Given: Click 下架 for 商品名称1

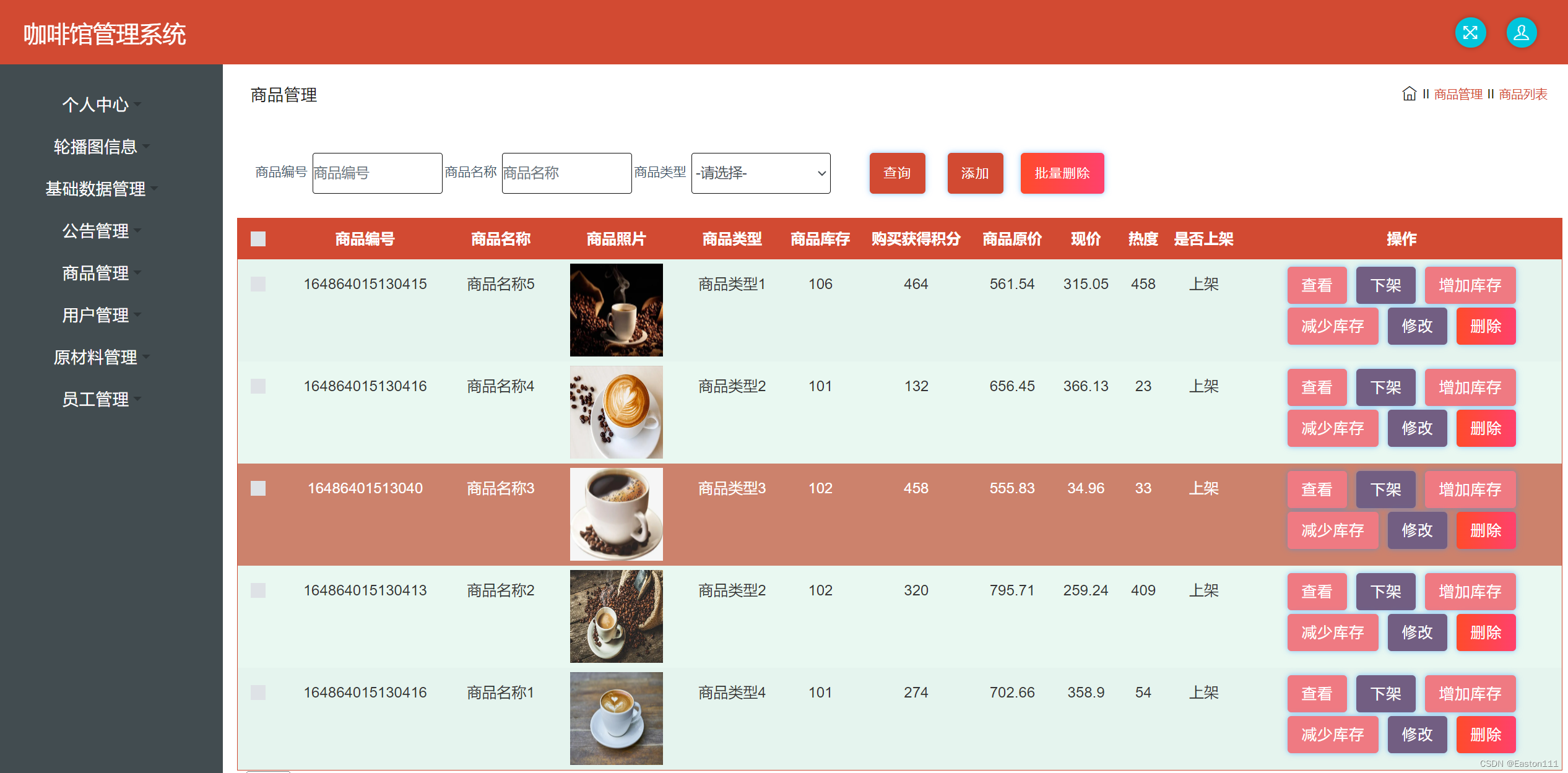Looking at the screenshot, I should (1385, 694).
